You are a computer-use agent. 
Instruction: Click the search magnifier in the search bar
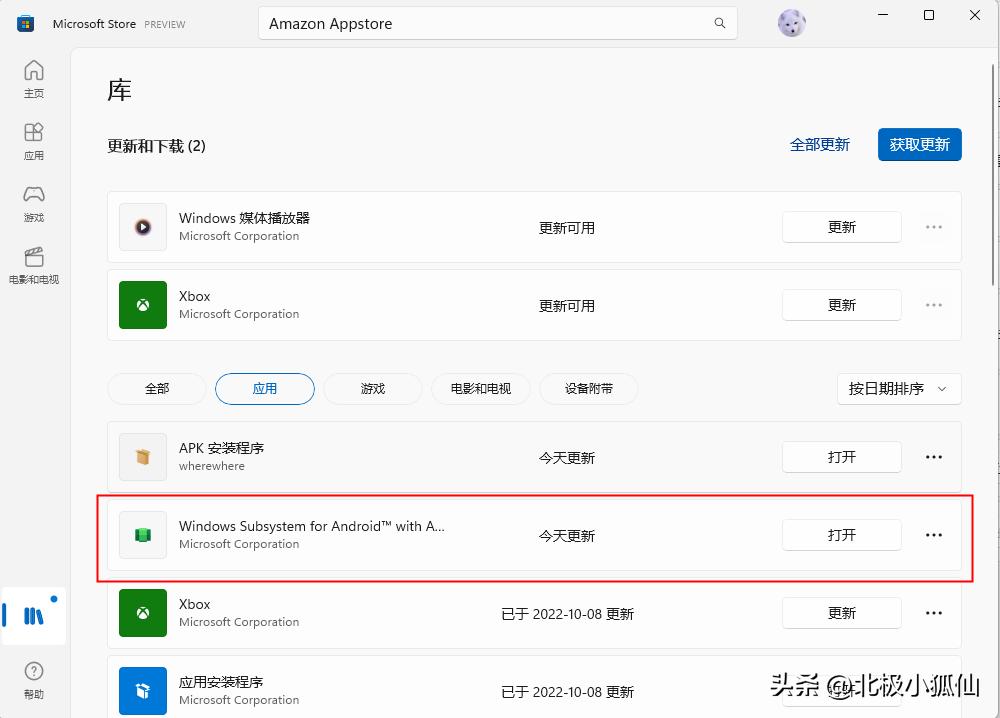[719, 22]
